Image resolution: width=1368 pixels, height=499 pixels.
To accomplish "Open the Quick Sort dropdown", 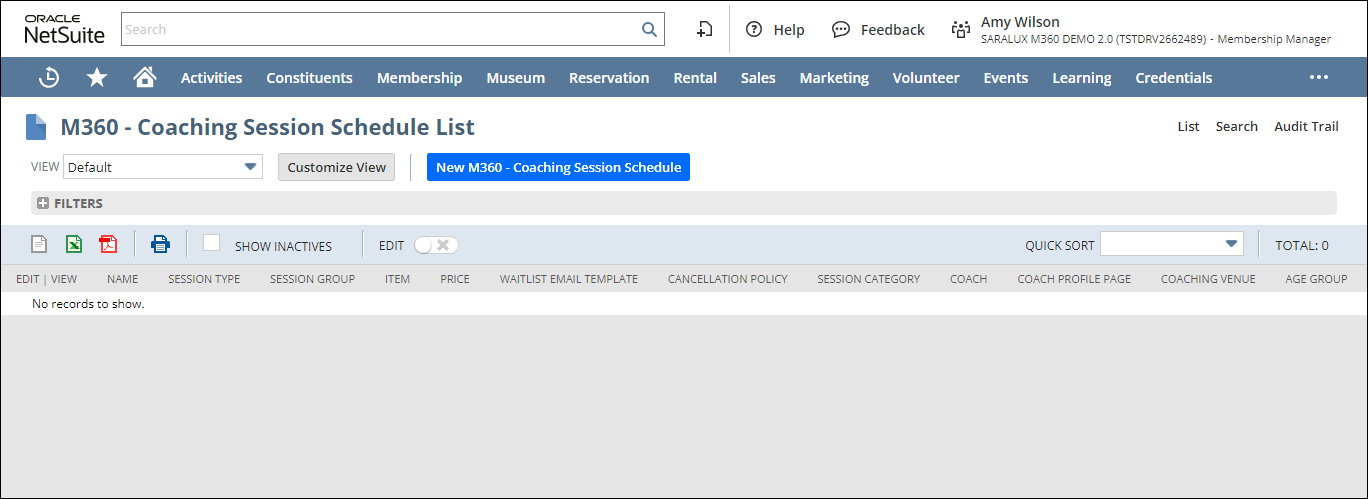I will point(1171,244).
